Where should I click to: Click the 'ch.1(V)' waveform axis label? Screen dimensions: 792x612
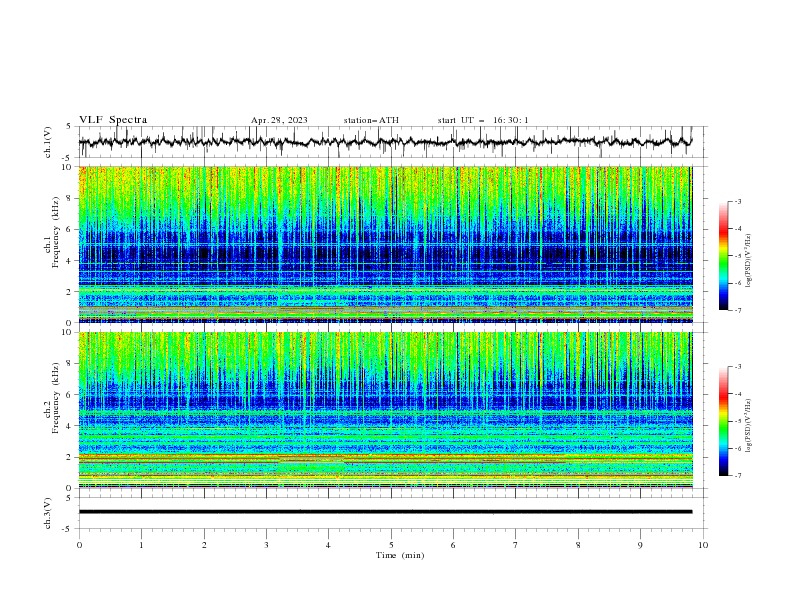48,142
